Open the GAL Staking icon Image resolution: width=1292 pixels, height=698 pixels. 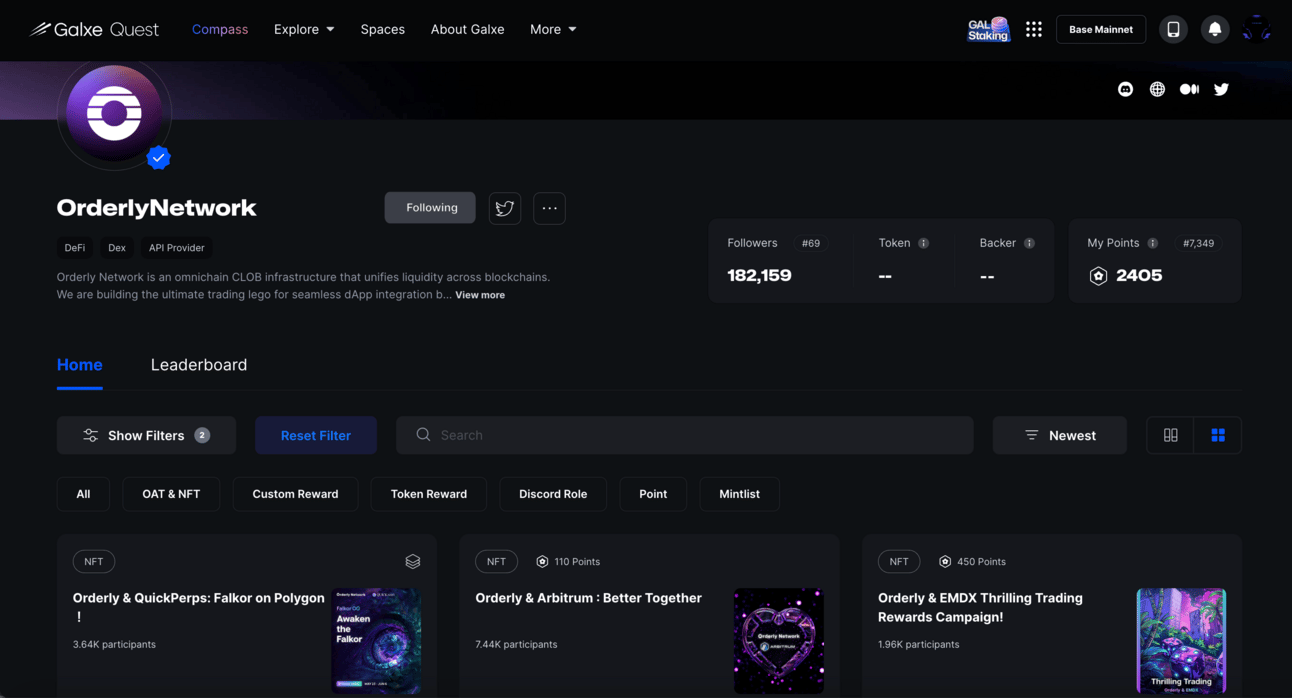pyautogui.click(x=988, y=29)
